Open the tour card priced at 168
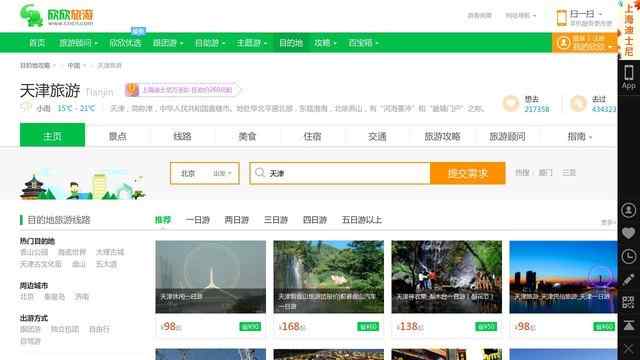 tap(329, 289)
